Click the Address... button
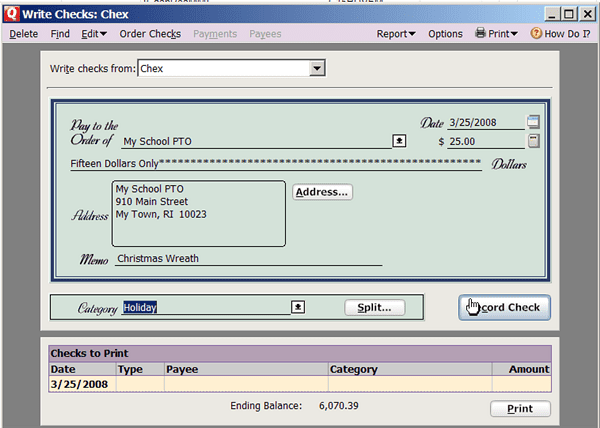 322,192
